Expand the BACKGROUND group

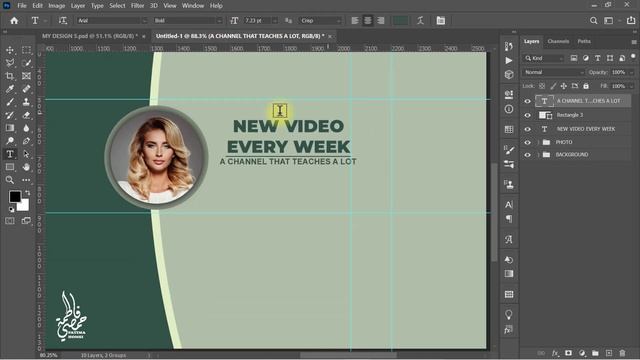coord(538,155)
